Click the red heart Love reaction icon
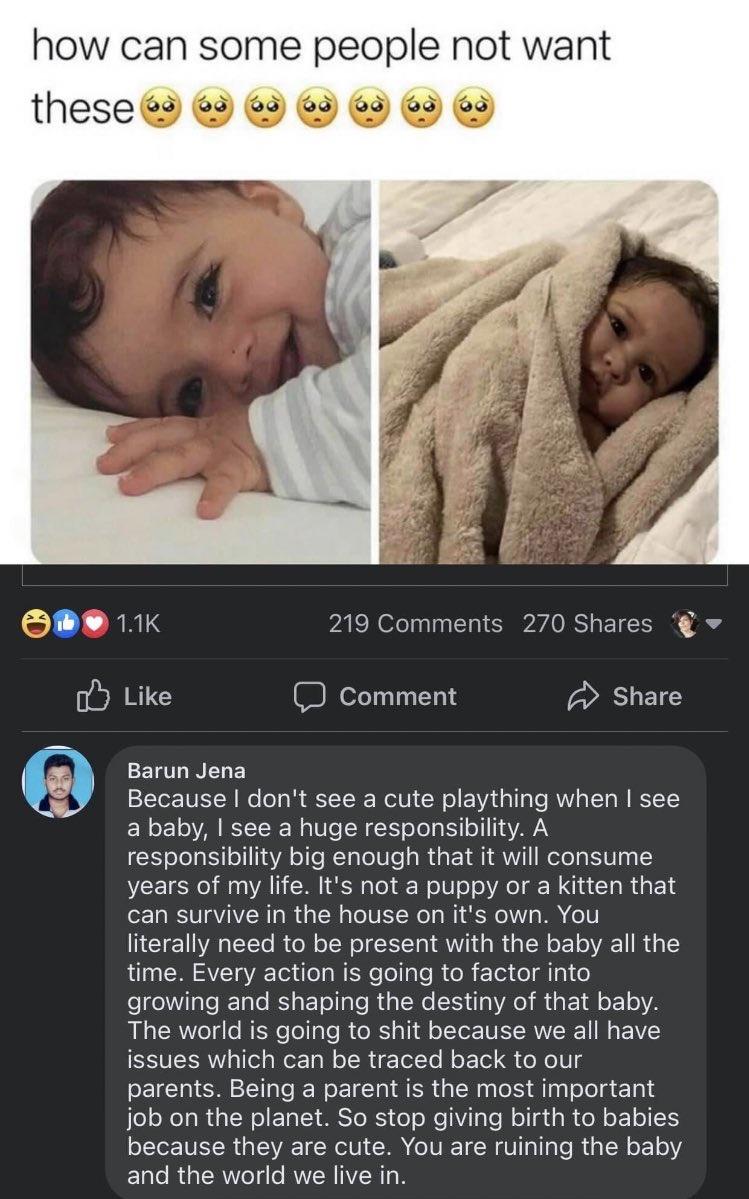 point(94,624)
